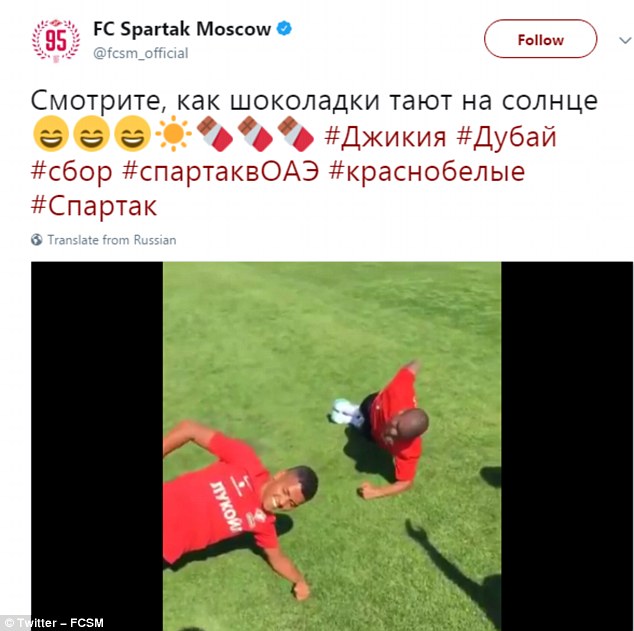Open the #сбор hashtag
The image size is (634, 631).
point(72,172)
